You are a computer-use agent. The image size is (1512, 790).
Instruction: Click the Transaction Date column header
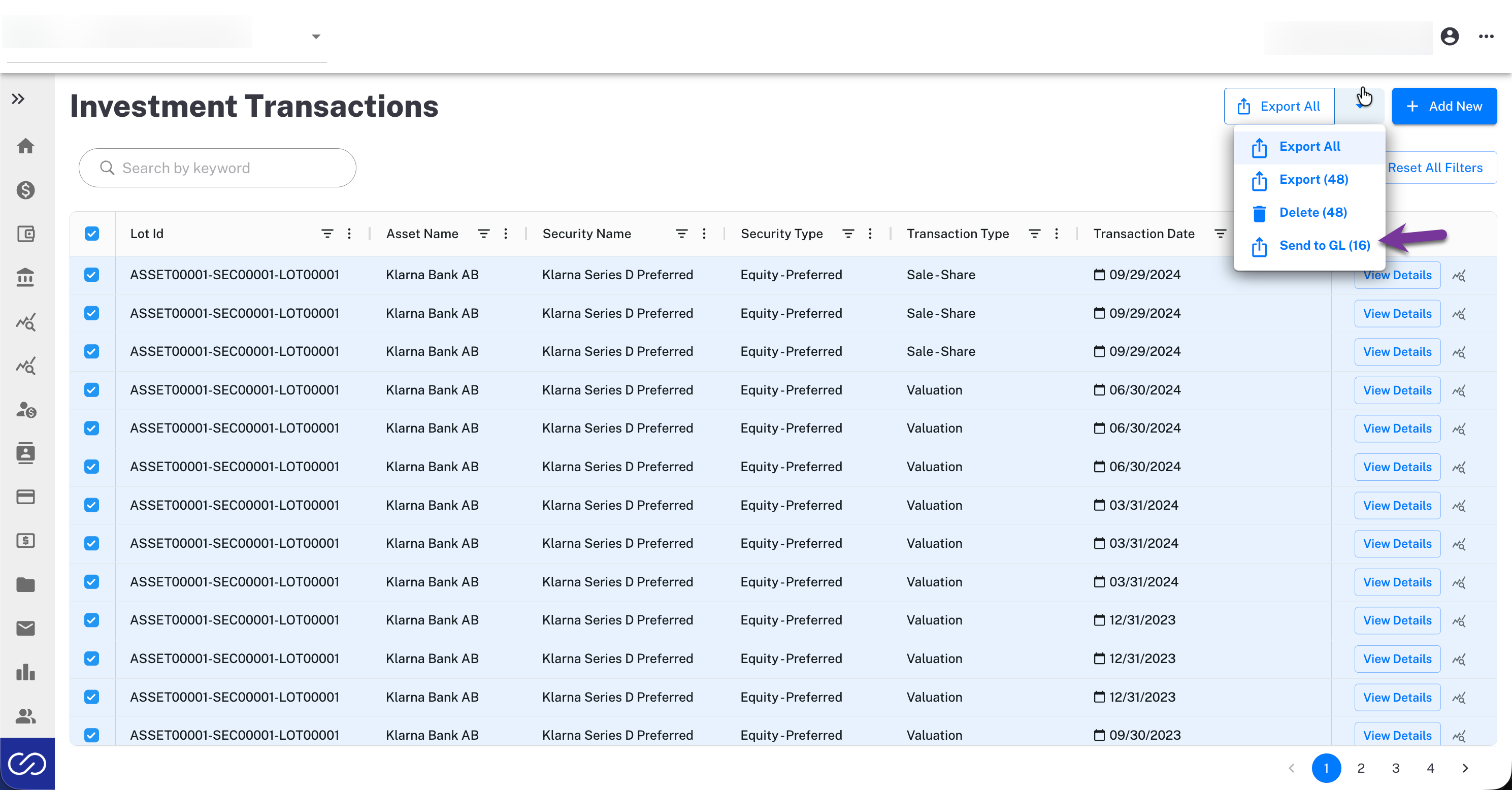1143,234
